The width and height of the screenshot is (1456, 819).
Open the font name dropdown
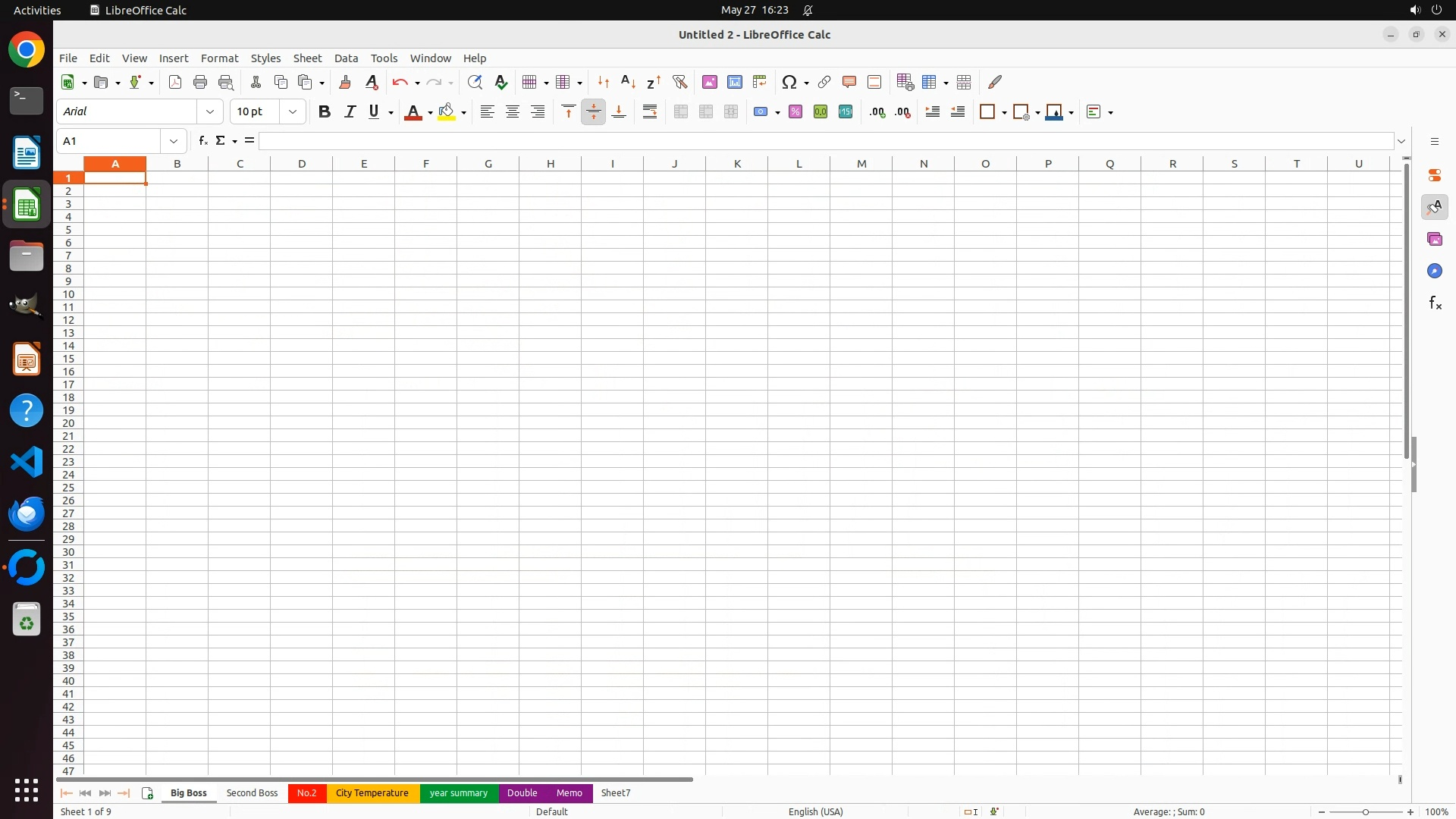[x=210, y=112]
